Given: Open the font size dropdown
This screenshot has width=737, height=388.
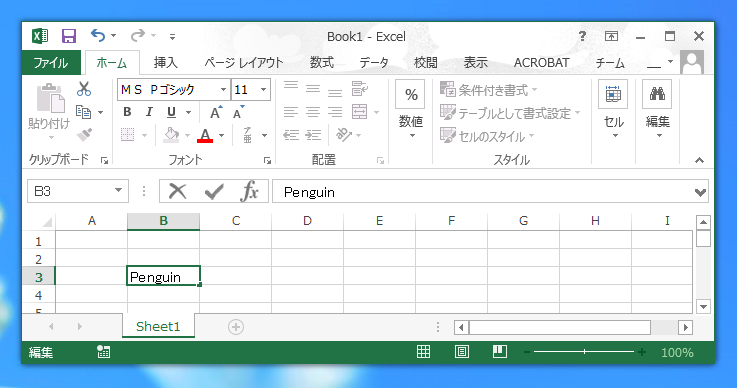Looking at the screenshot, I should coord(263,89).
